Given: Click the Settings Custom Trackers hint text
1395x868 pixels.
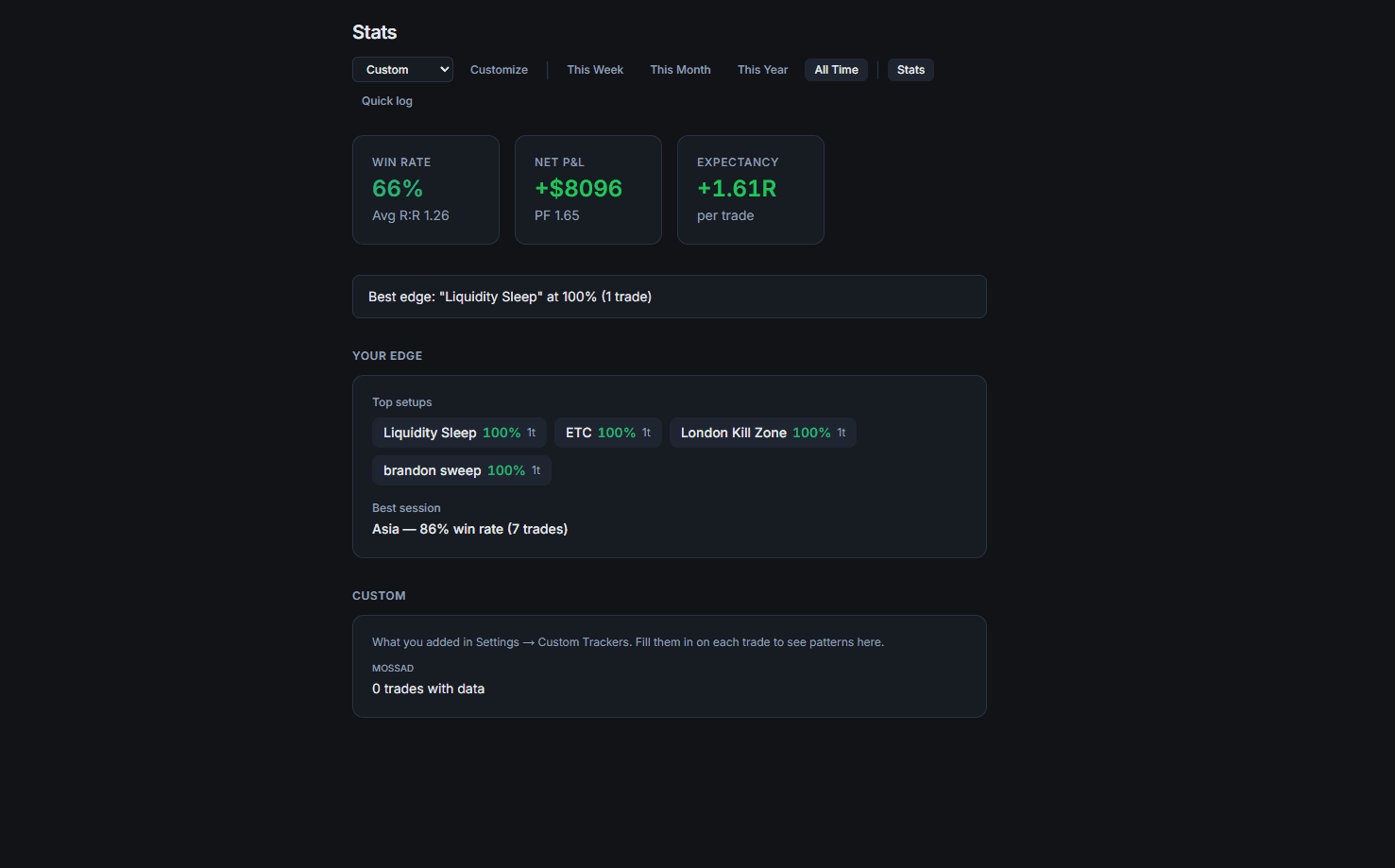Looking at the screenshot, I should (627, 641).
